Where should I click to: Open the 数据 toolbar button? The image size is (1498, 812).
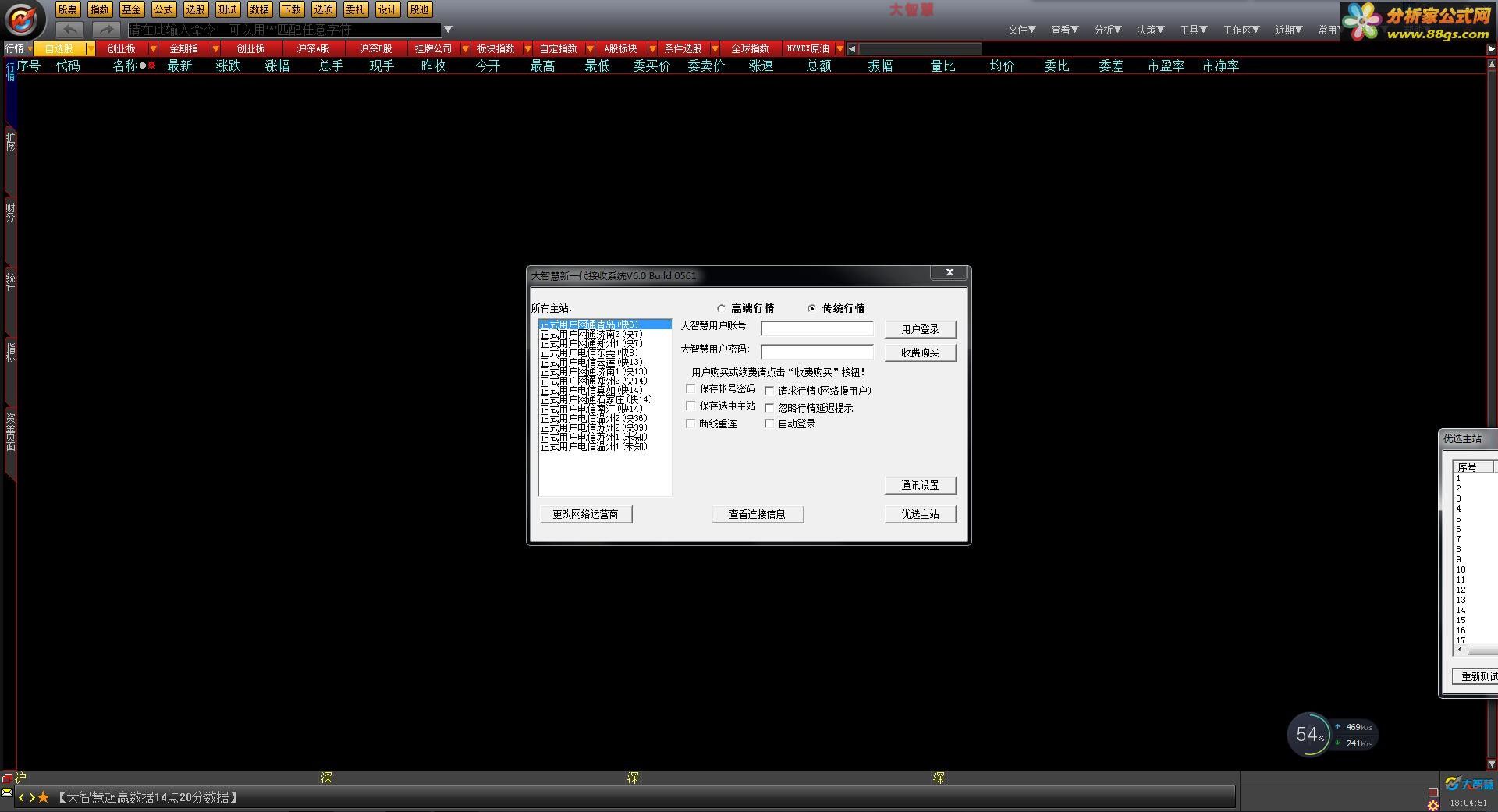pyautogui.click(x=259, y=9)
